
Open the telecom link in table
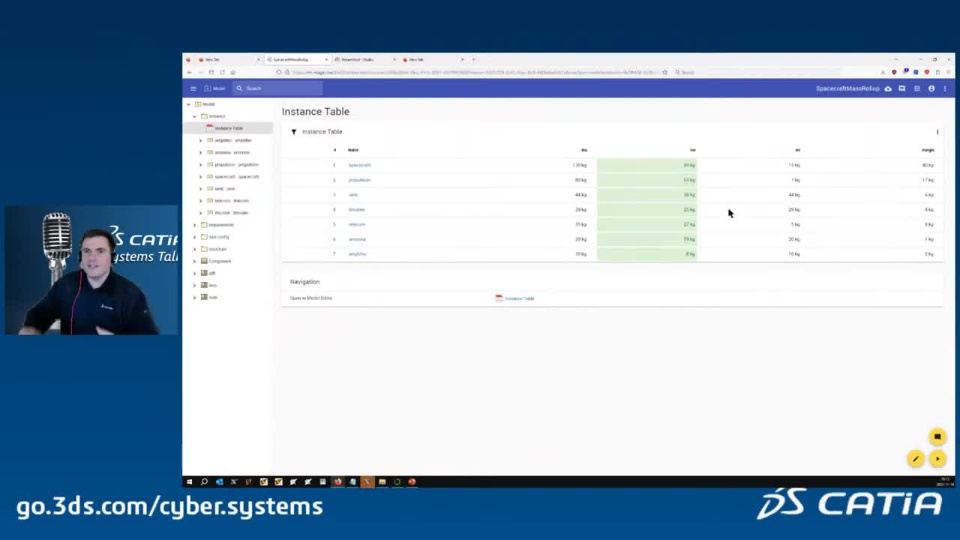click(x=356, y=224)
